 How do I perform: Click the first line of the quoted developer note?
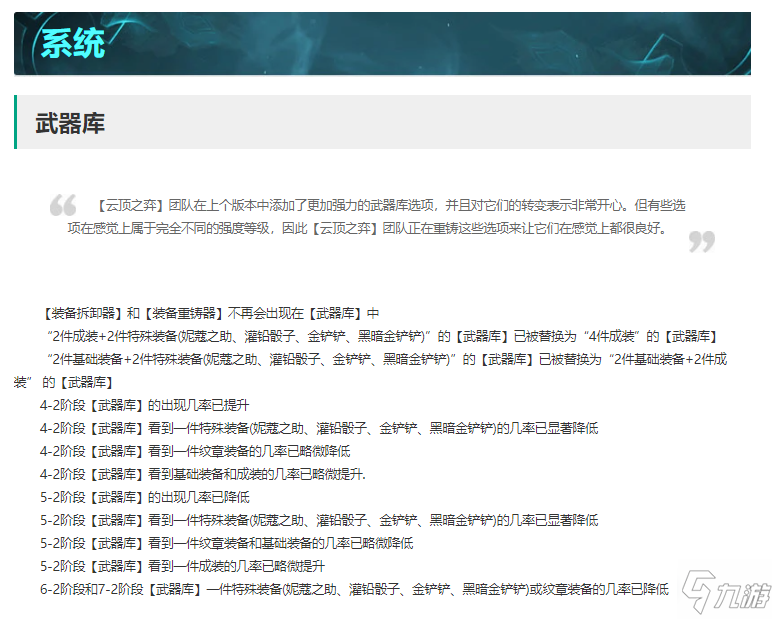tap(390, 205)
